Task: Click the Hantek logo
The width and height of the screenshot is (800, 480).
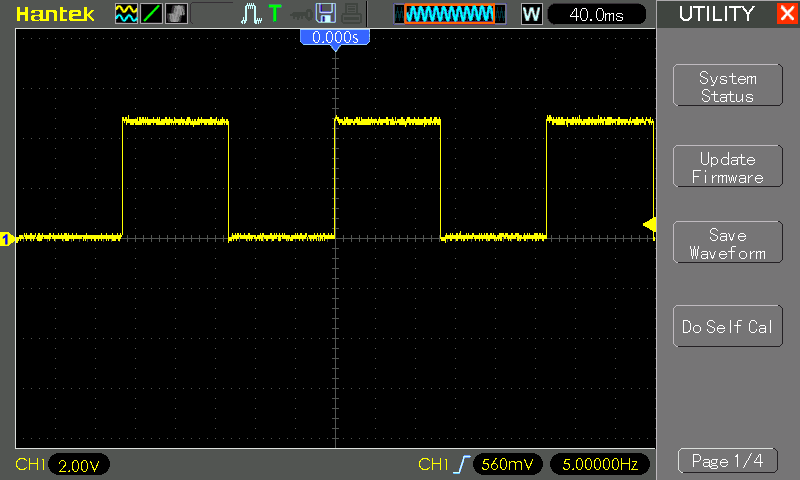Action: pos(55,14)
